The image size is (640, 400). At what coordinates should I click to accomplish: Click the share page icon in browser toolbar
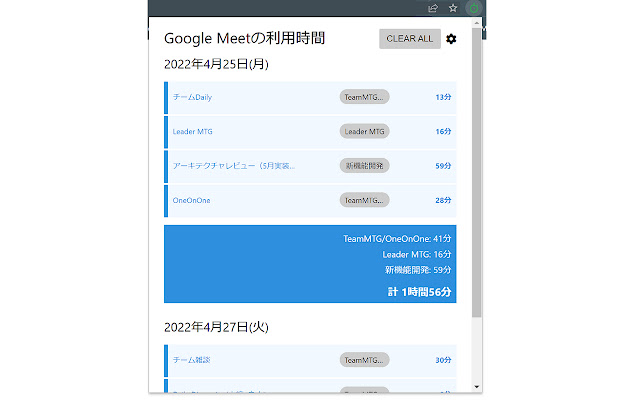pos(433,8)
